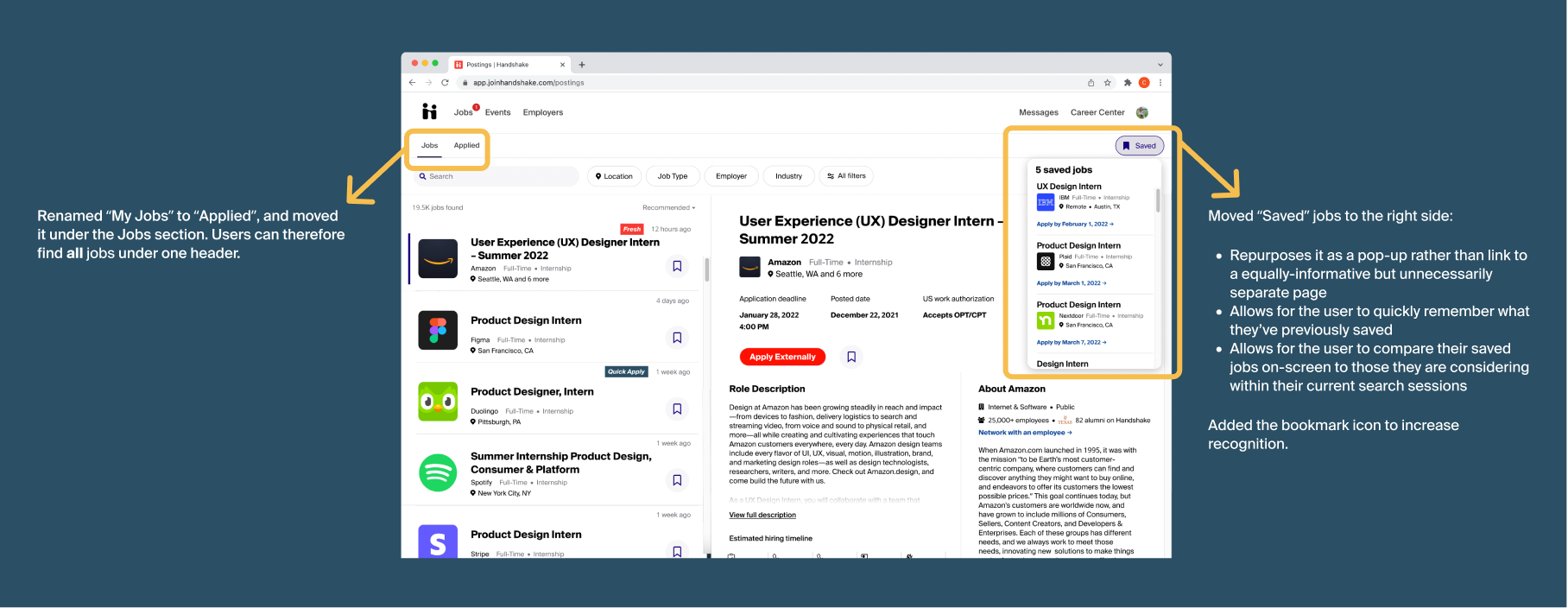Open the Chrome profile avatar C
1568x608 pixels.
coord(1144,83)
